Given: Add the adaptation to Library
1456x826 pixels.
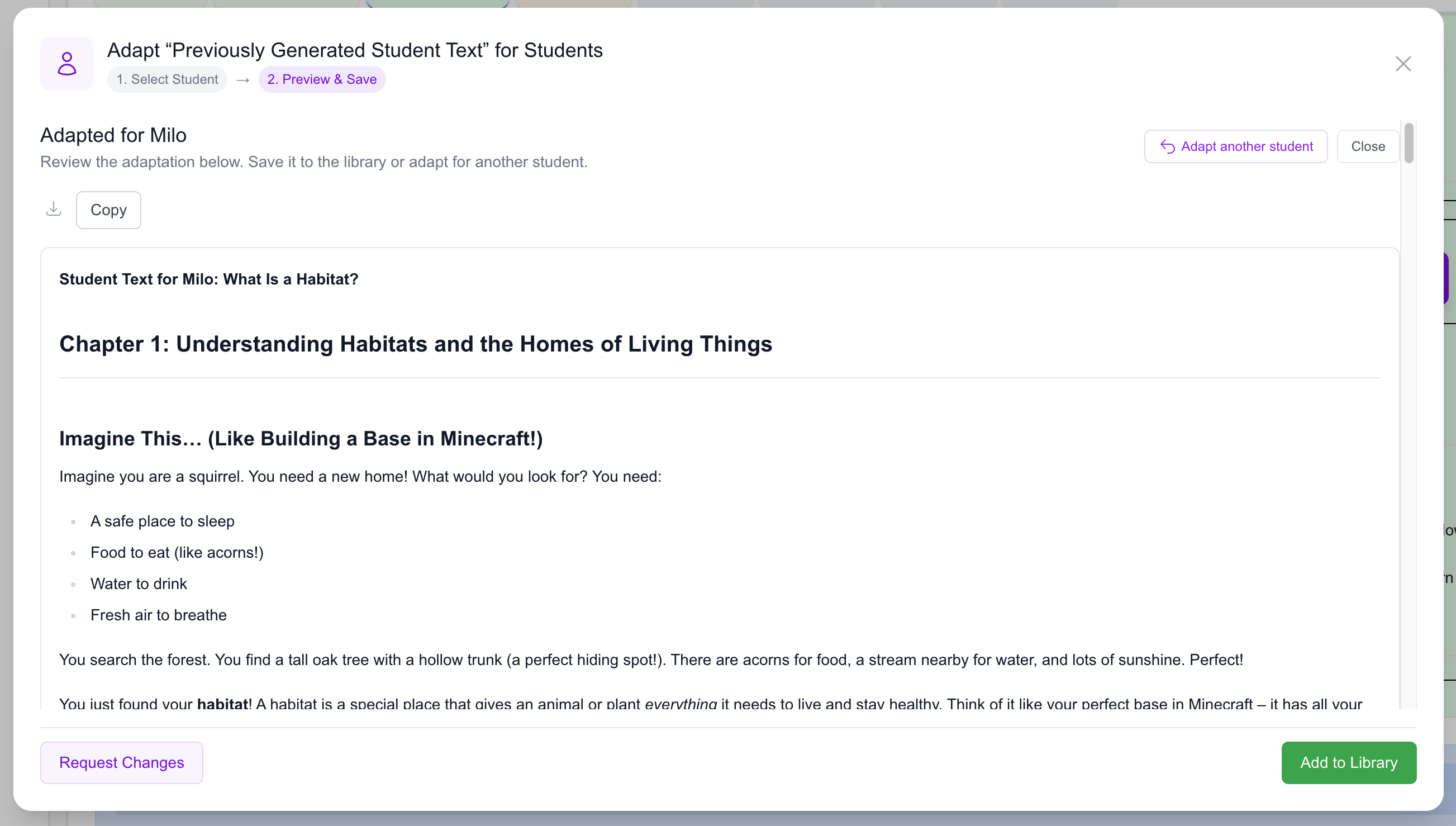Looking at the screenshot, I should tap(1348, 762).
